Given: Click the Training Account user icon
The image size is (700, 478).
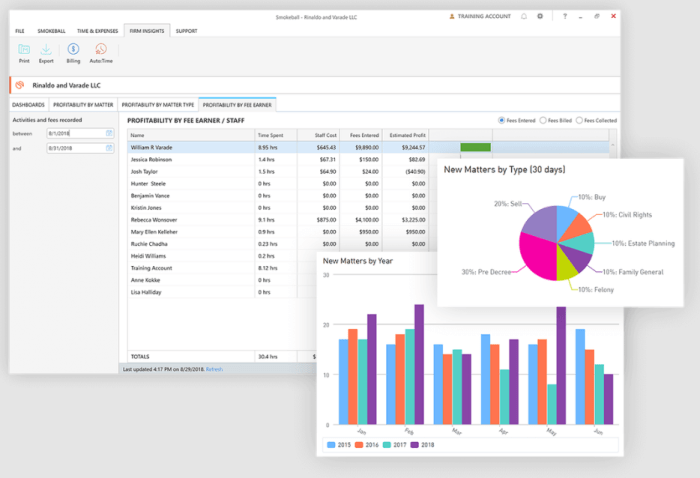Looking at the screenshot, I should (x=452, y=17).
